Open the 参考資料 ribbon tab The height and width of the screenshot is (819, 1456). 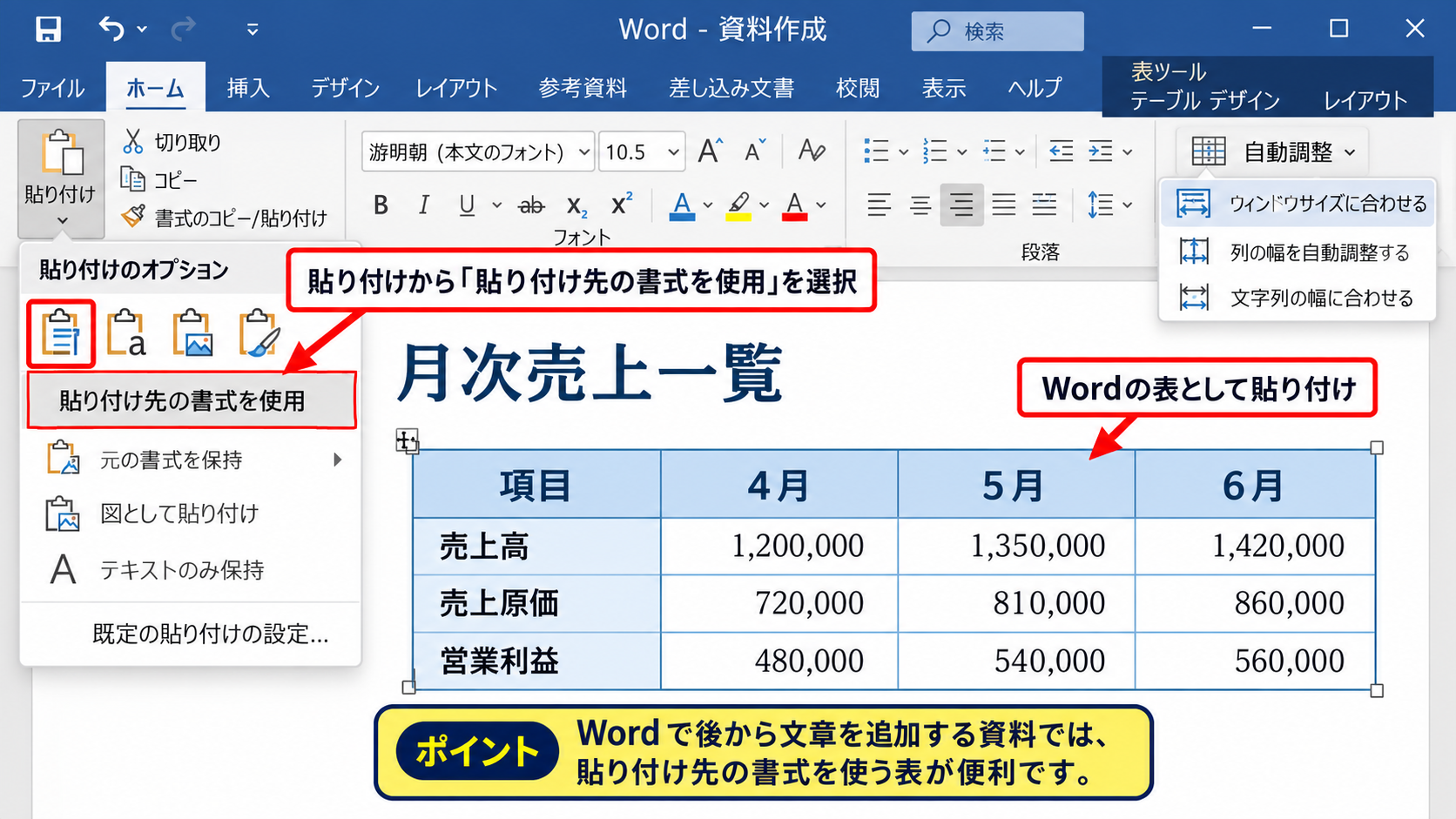583,88
